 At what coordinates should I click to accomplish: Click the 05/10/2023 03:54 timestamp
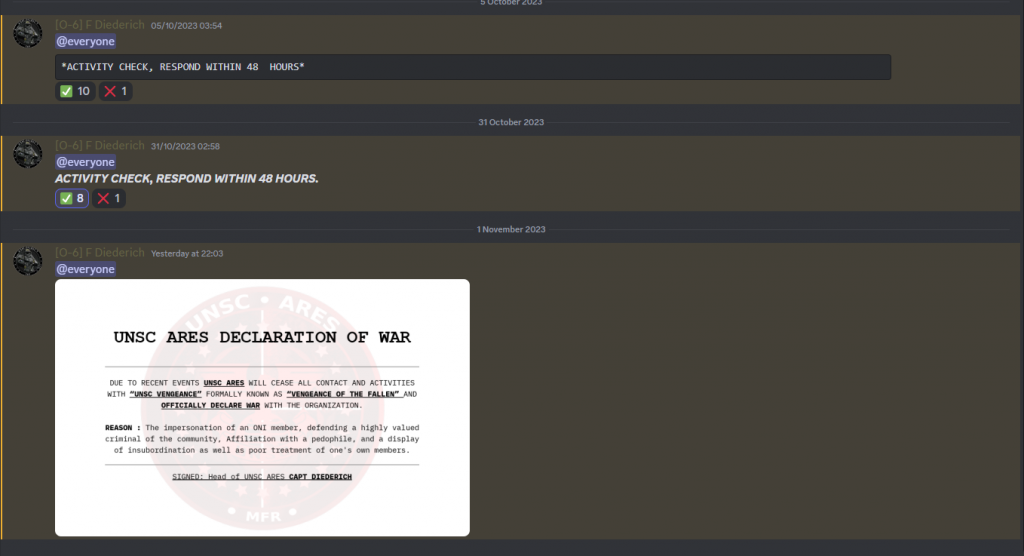(186, 26)
